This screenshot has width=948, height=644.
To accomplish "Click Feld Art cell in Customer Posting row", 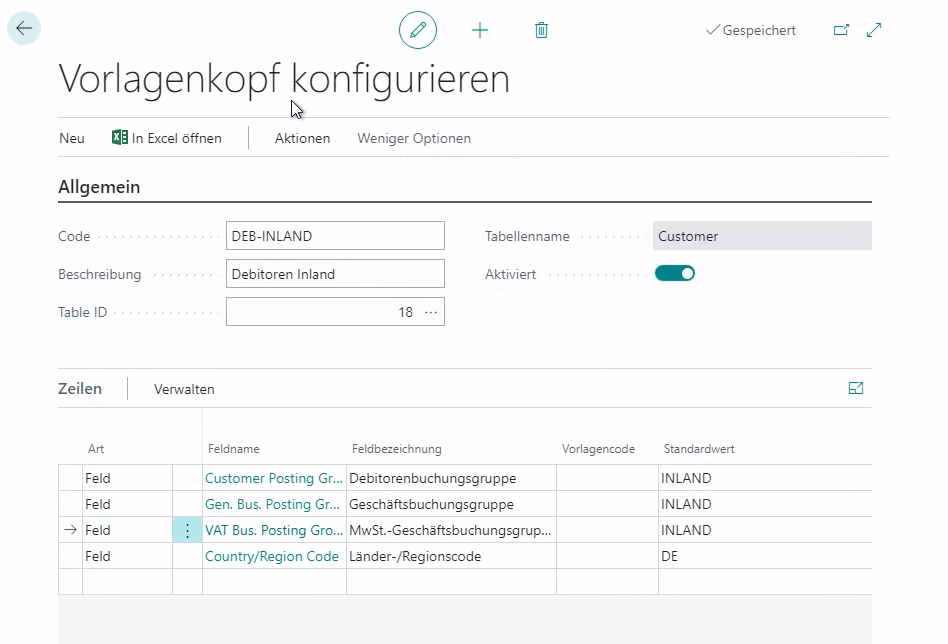I will [x=127, y=478].
